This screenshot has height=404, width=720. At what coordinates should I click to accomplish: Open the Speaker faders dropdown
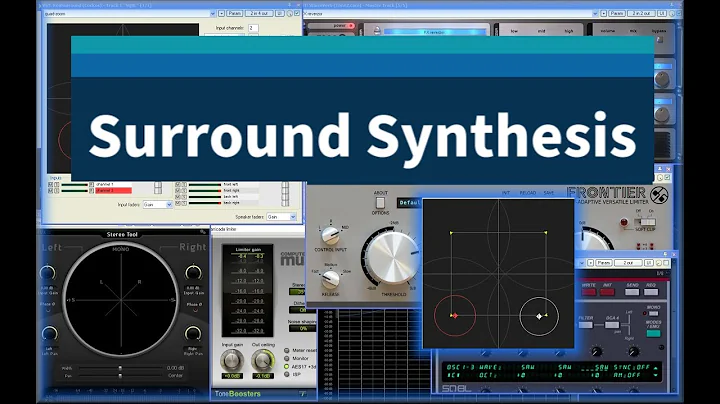281,217
